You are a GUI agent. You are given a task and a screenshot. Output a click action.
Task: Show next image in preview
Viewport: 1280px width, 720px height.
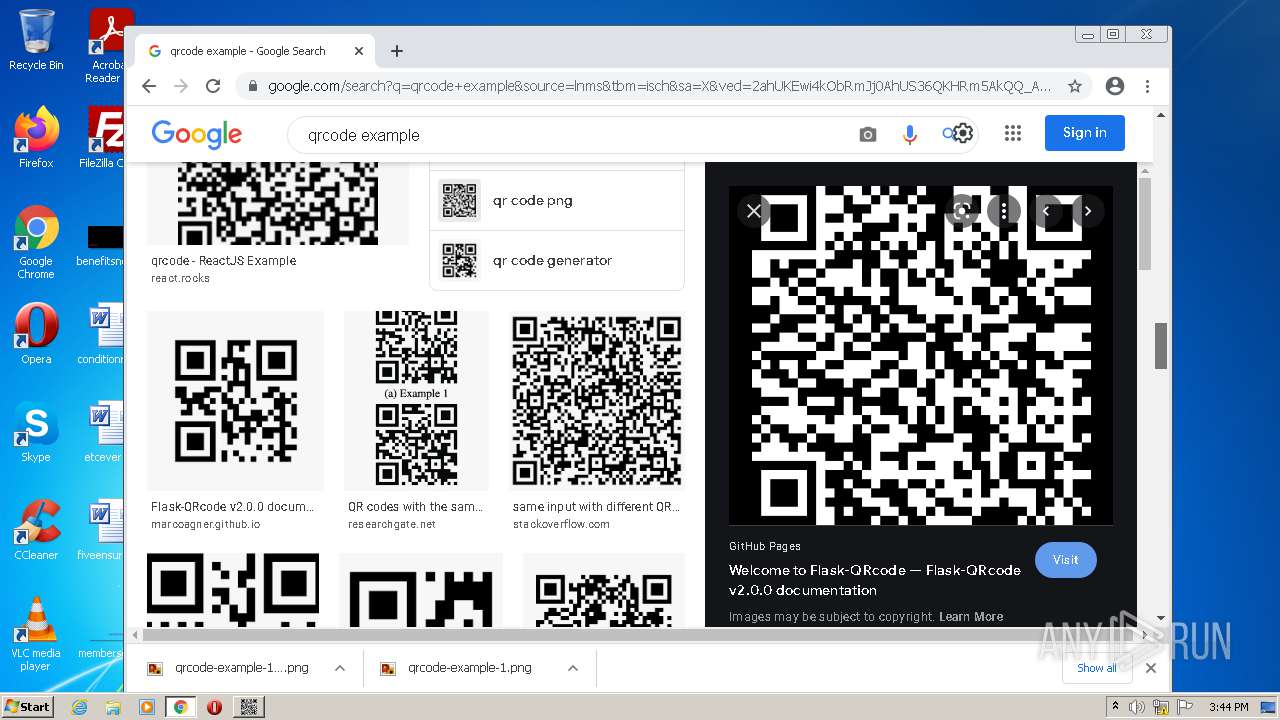pyautogui.click(x=1088, y=211)
